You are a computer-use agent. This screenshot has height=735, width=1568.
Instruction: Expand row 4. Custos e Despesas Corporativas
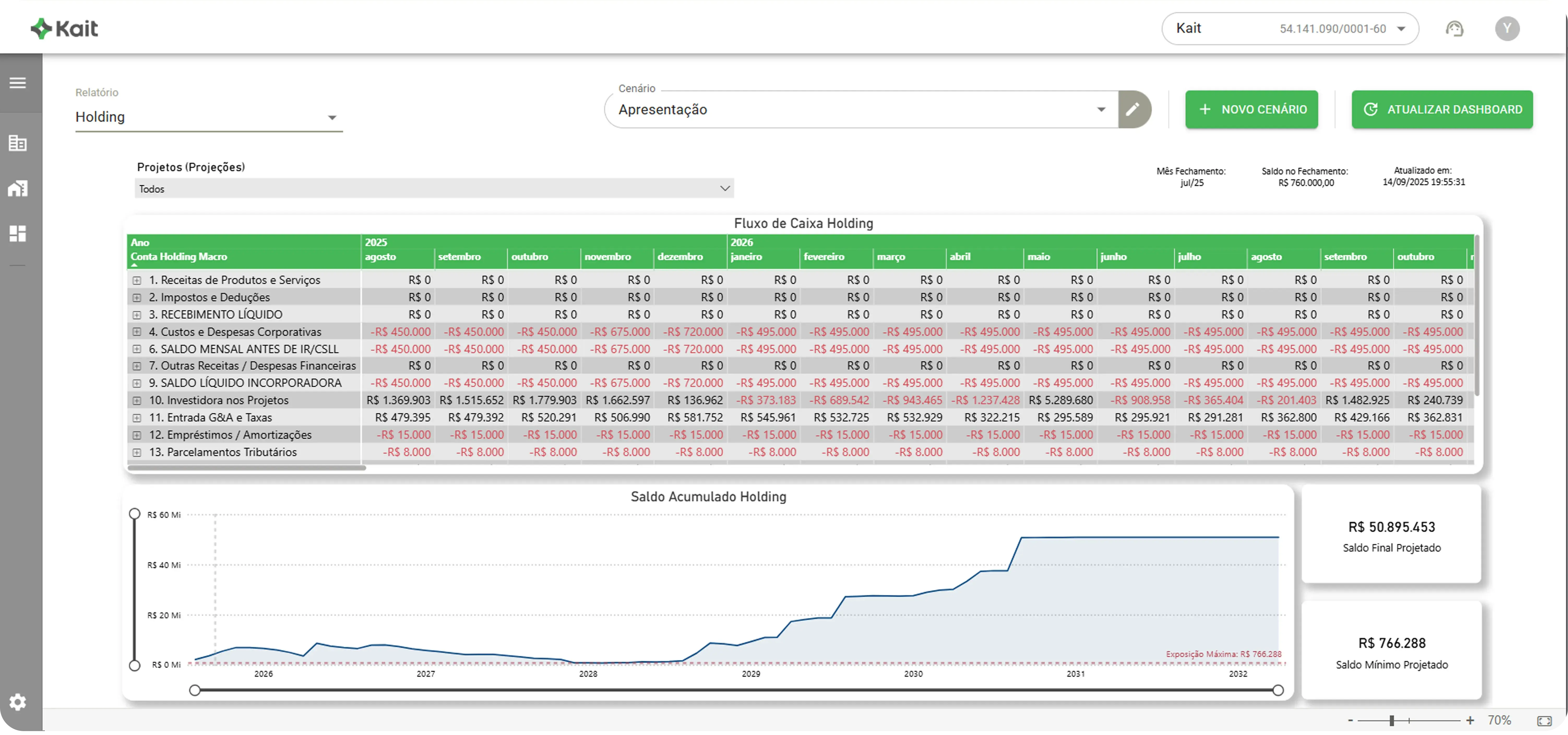[137, 332]
